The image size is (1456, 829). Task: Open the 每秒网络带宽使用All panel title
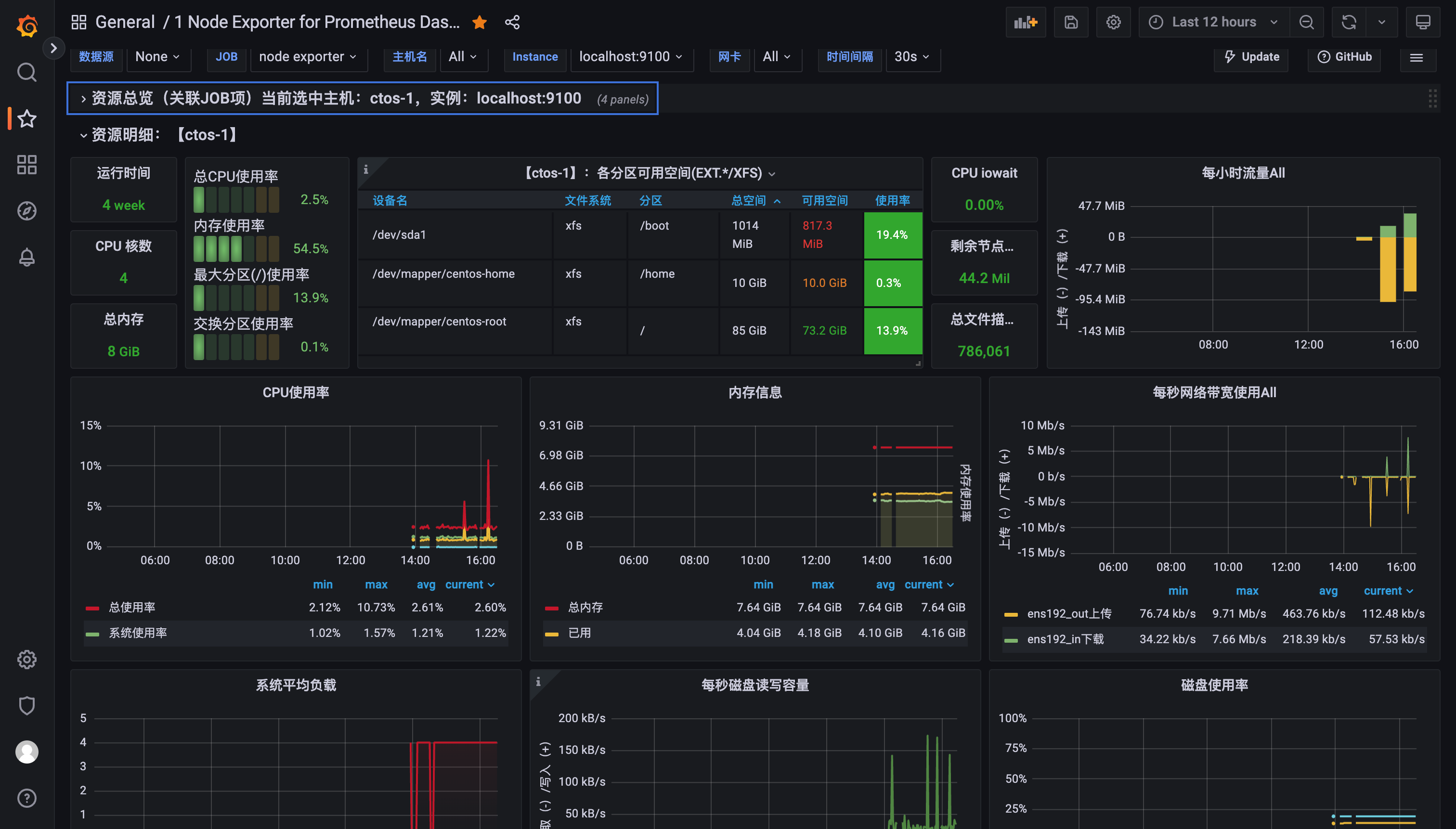(x=1214, y=393)
